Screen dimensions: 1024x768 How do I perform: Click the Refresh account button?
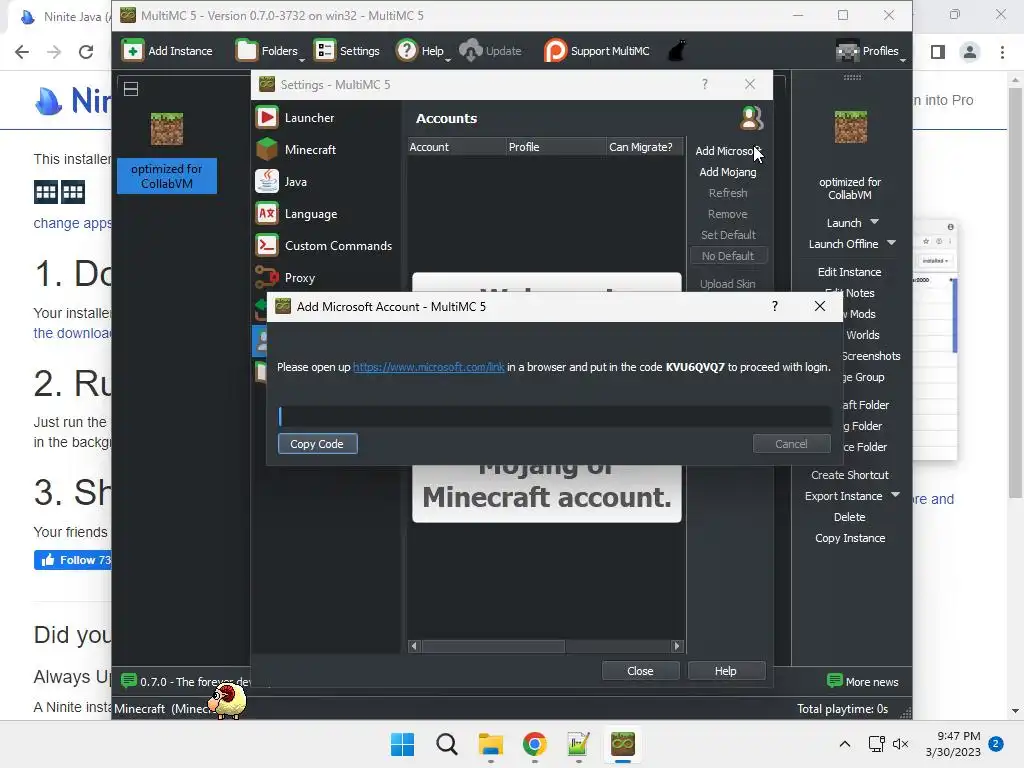(728, 193)
